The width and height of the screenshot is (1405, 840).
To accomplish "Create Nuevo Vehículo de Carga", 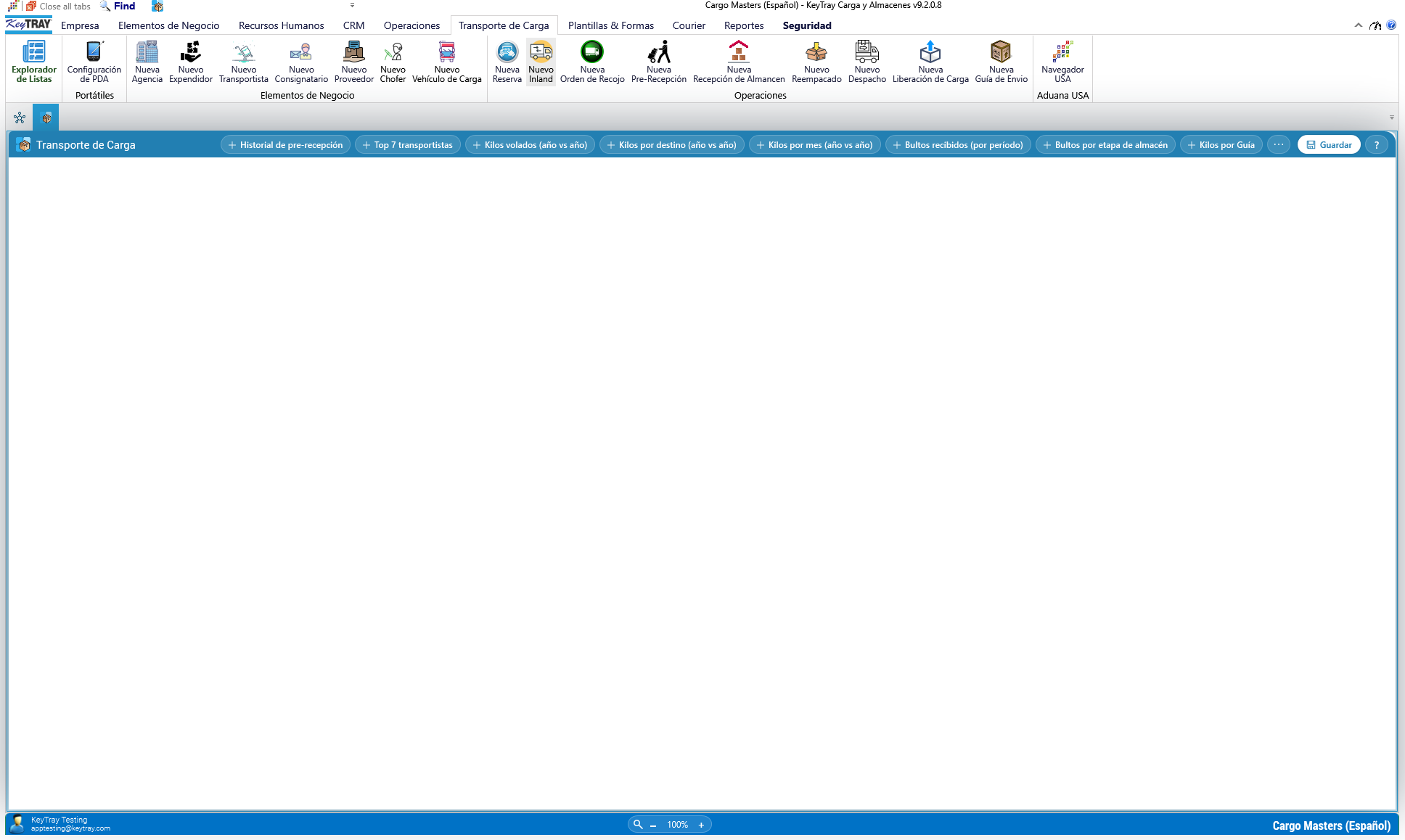I will click(447, 62).
